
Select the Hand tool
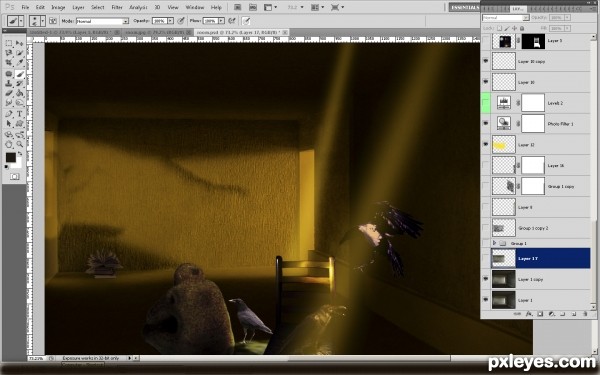click(8, 144)
